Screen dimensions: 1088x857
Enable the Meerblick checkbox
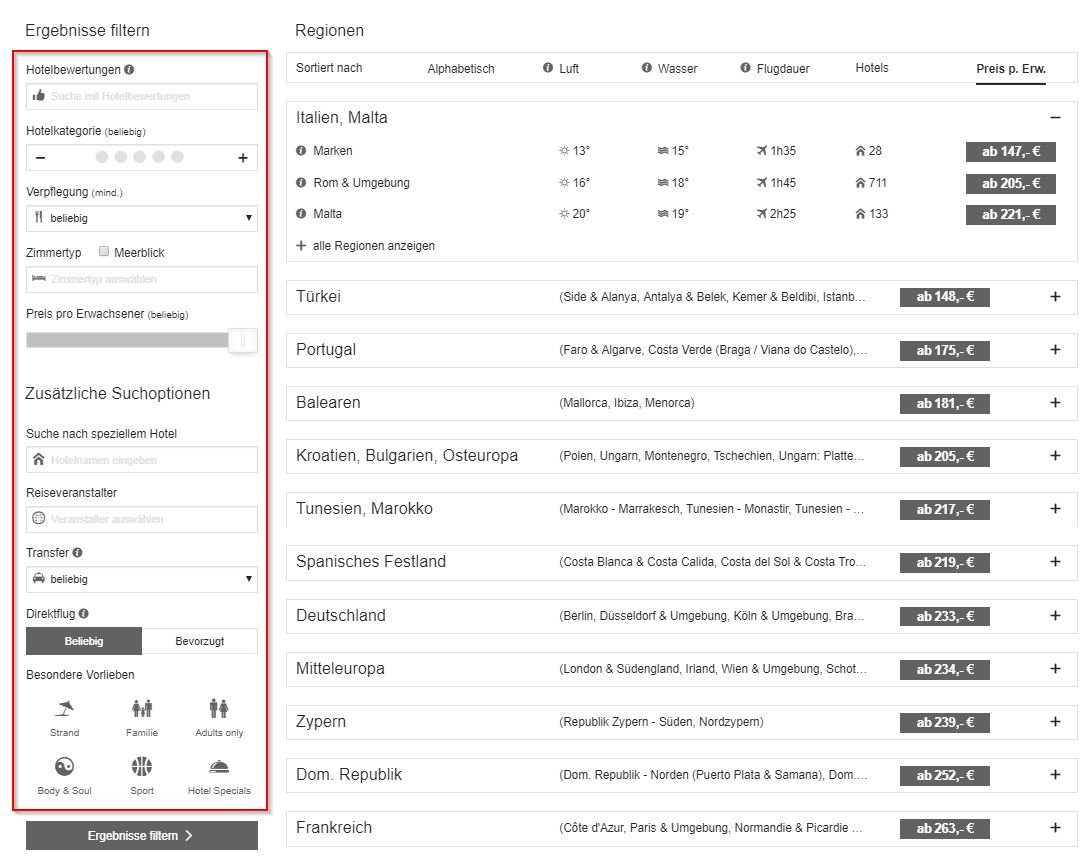pyautogui.click(x=104, y=252)
